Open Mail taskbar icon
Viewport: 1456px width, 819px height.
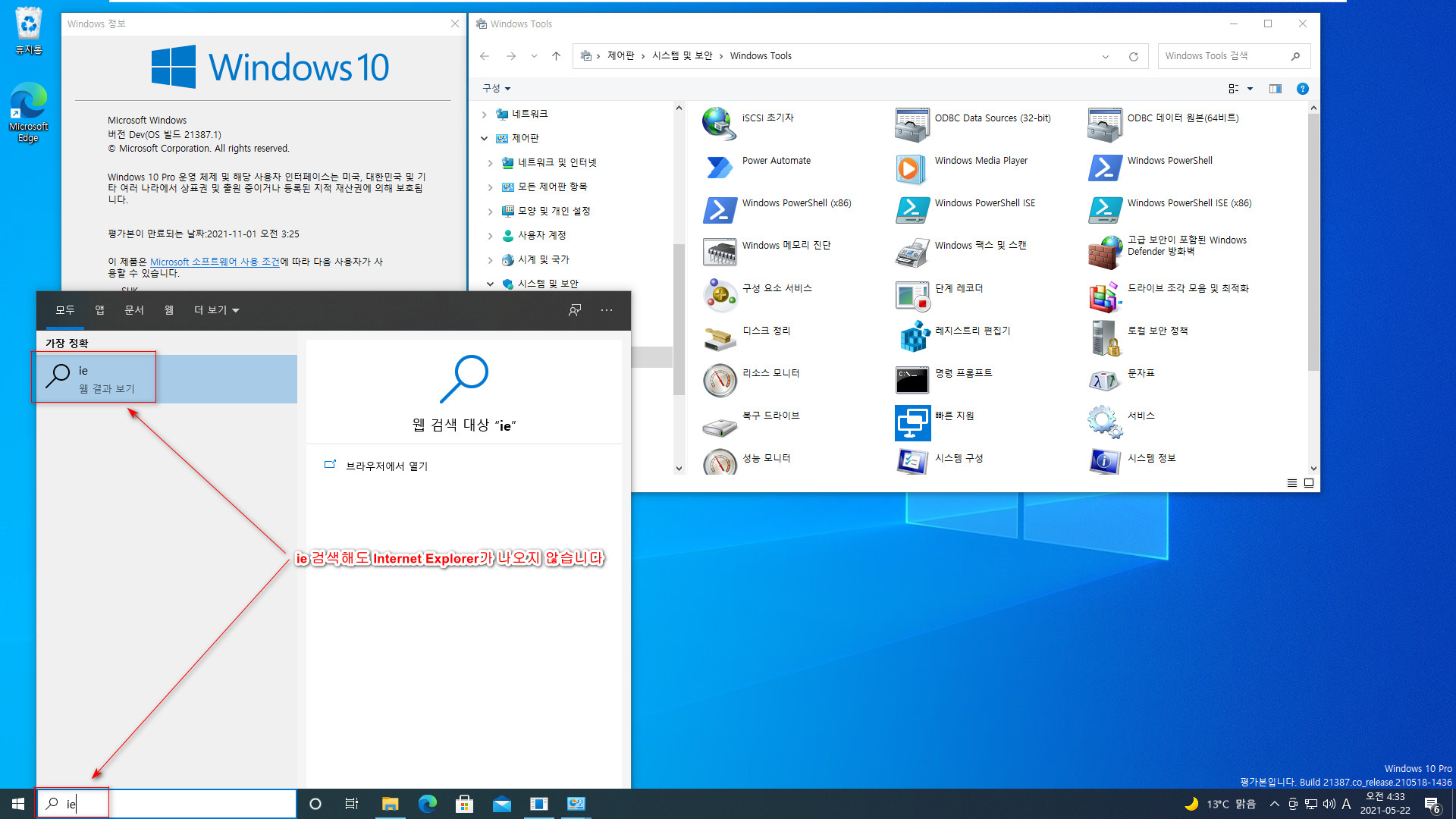pos(501,804)
